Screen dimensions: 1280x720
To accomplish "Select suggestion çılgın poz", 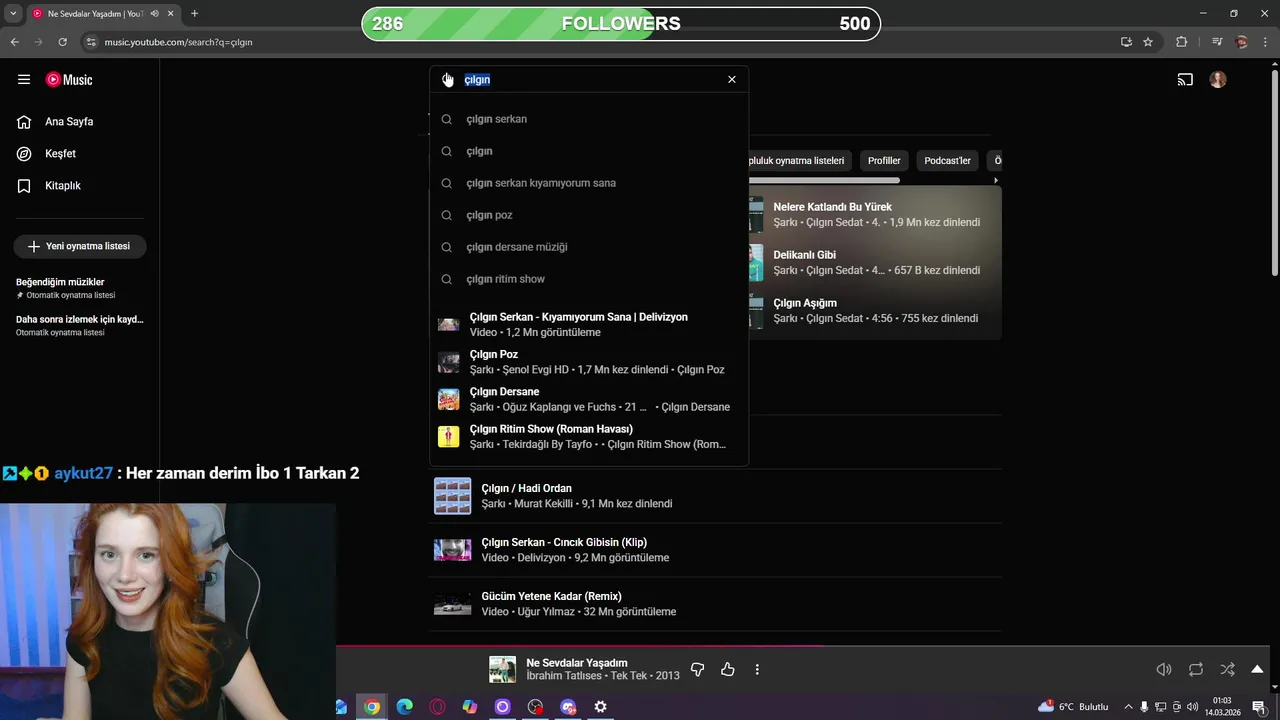I will pos(589,215).
